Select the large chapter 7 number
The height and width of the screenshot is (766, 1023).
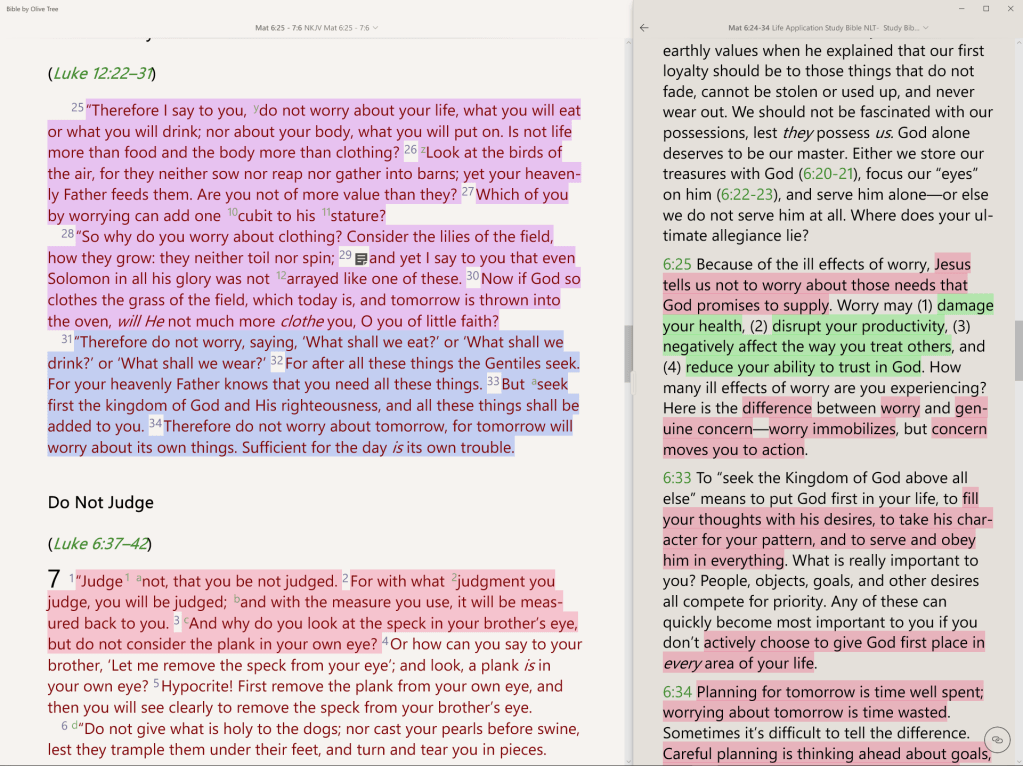54,578
